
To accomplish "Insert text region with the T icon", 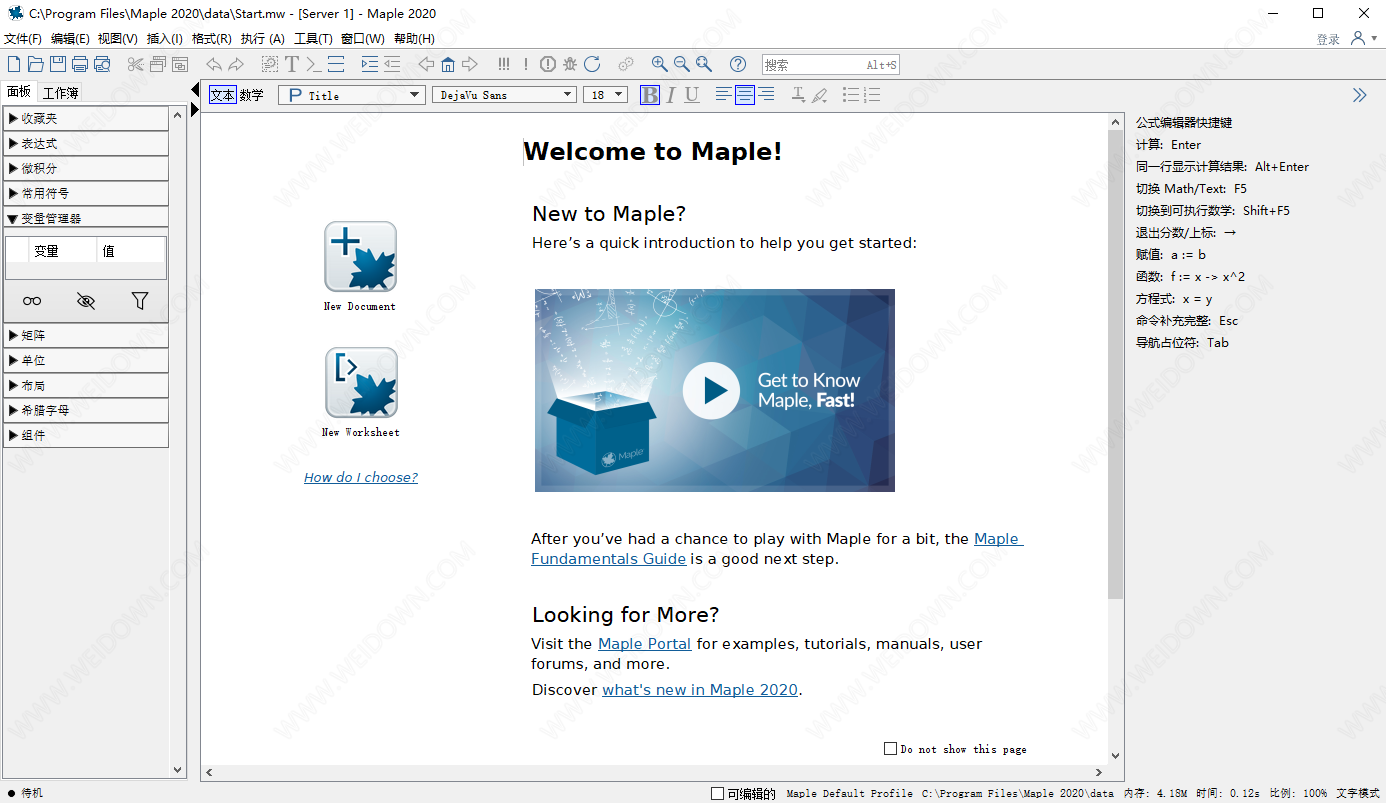I will [292, 64].
